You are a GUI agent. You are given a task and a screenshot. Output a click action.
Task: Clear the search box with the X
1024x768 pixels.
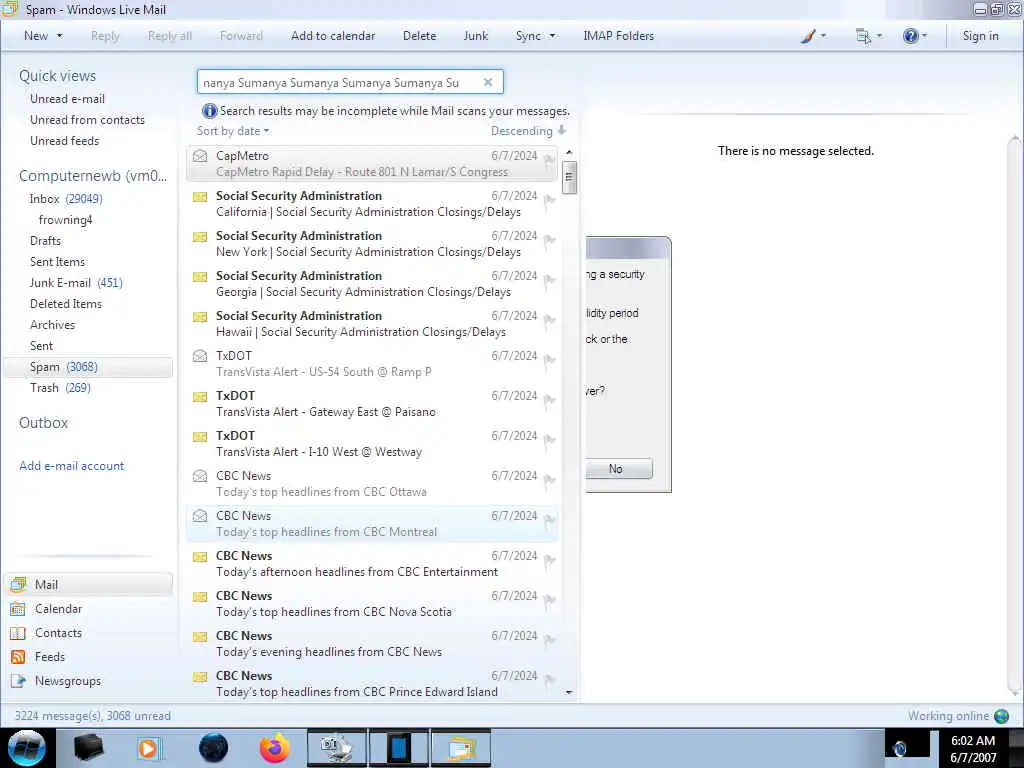(488, 82)
